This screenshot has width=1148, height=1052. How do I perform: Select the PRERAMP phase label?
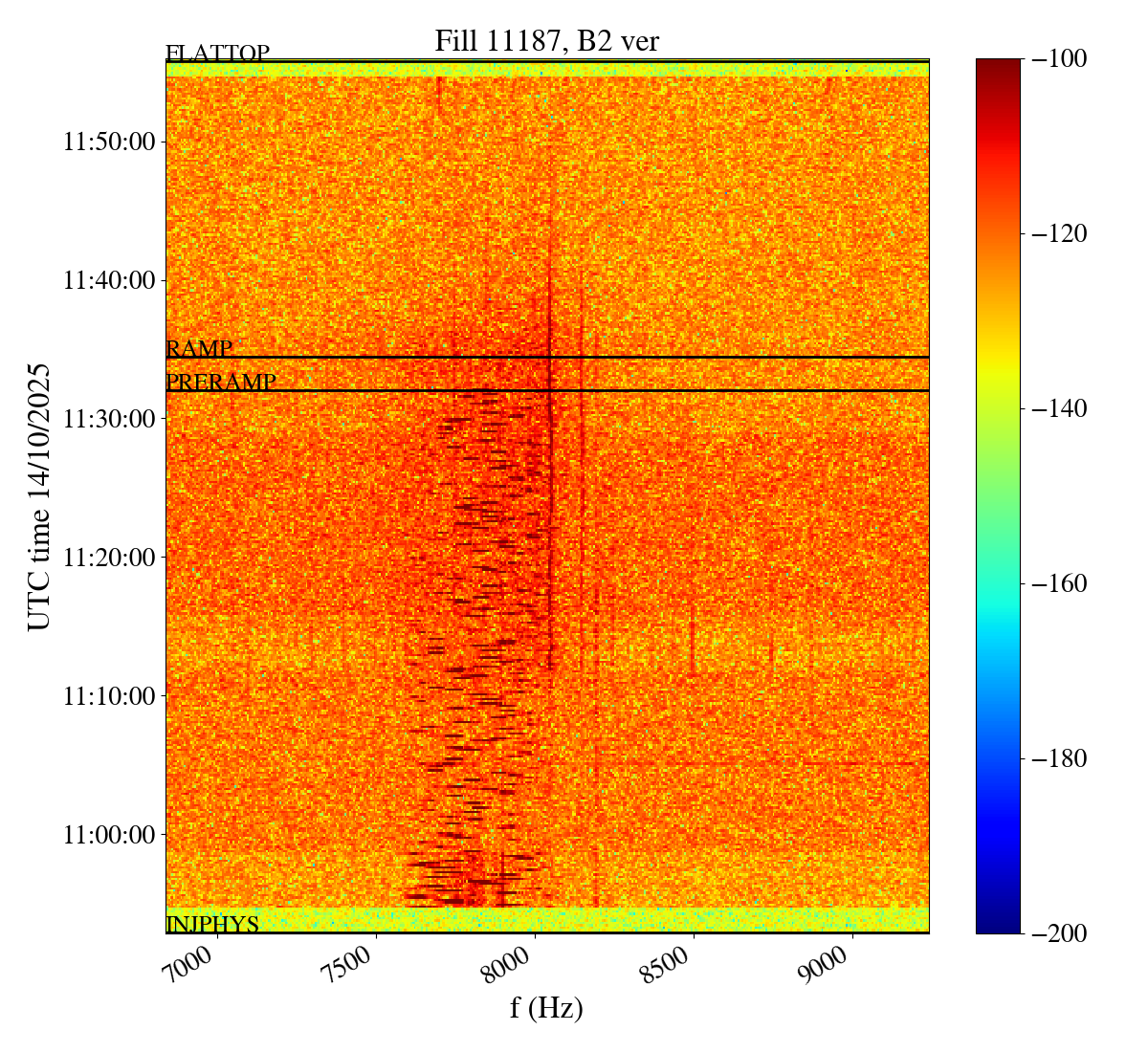tap(221, 383)
